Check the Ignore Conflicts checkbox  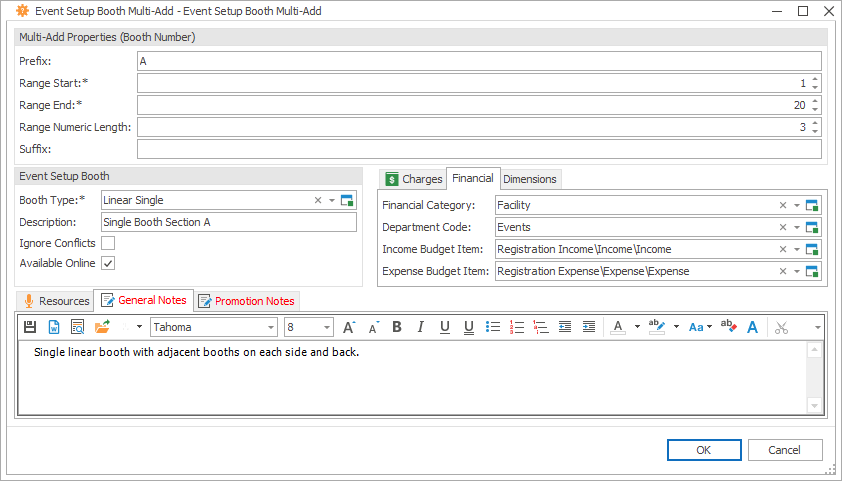pos(108,243)
